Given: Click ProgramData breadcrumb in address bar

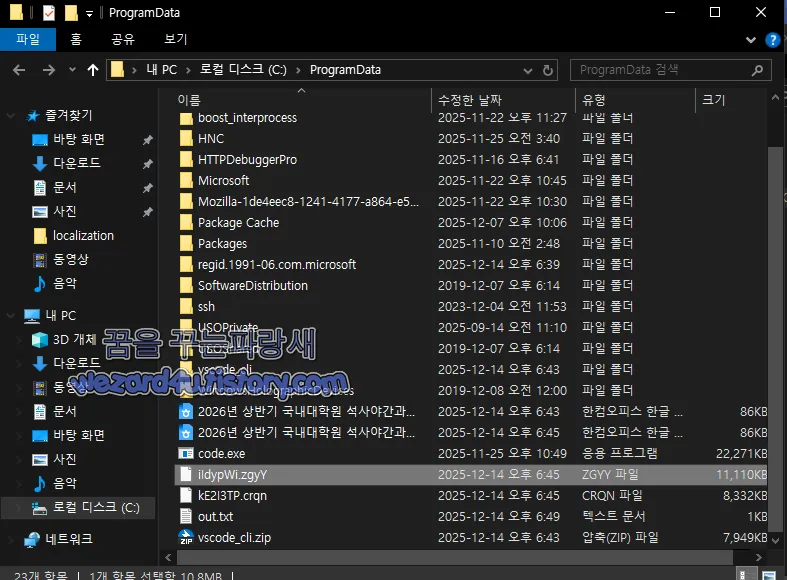Looking at the screenshot, I should tap(345, 70).
